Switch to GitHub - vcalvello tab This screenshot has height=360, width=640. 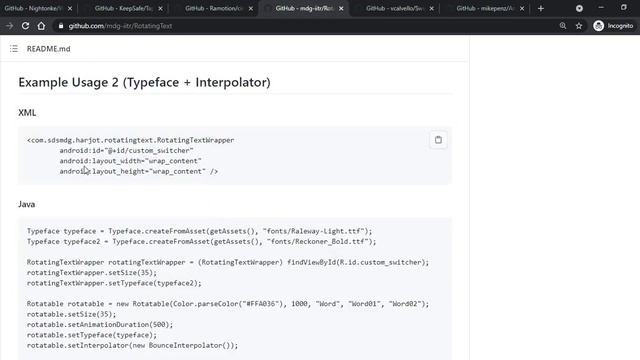coord(394,8)
